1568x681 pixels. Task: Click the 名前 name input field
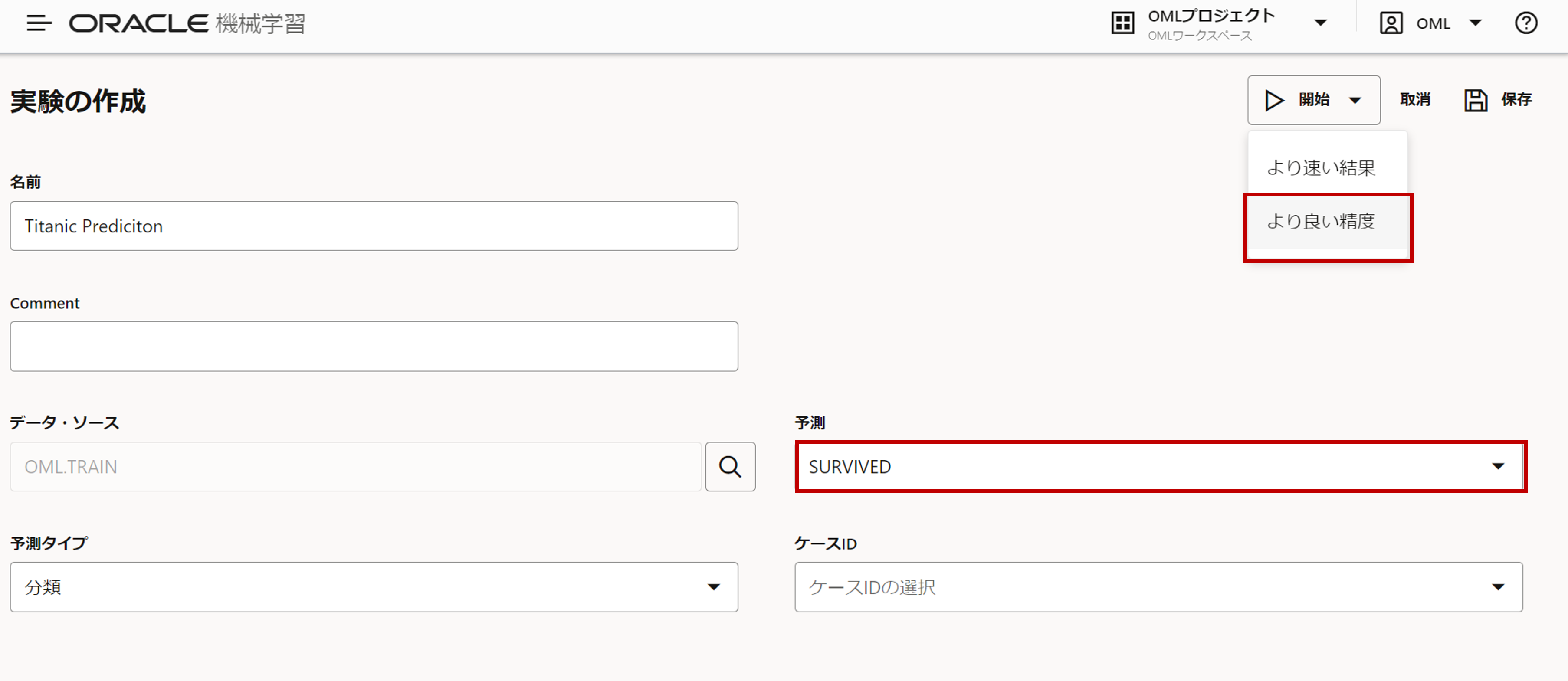(x=374, y=226)
